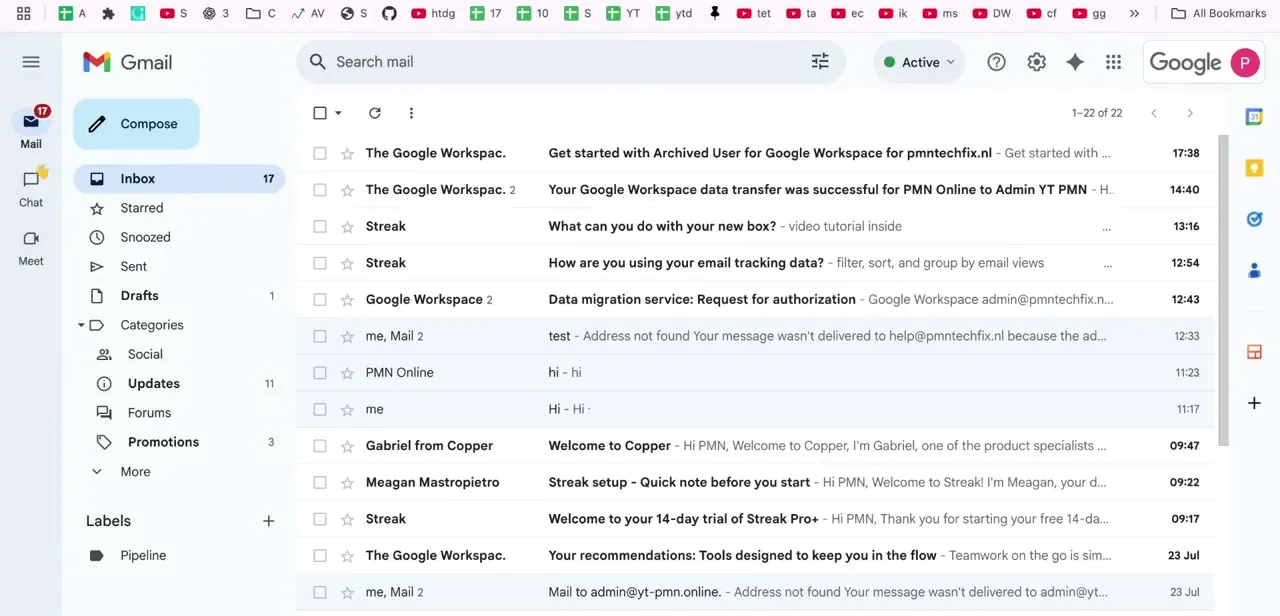
Task: Check the Your recommendations email checkbox
Action: click(x=320, y=555)
